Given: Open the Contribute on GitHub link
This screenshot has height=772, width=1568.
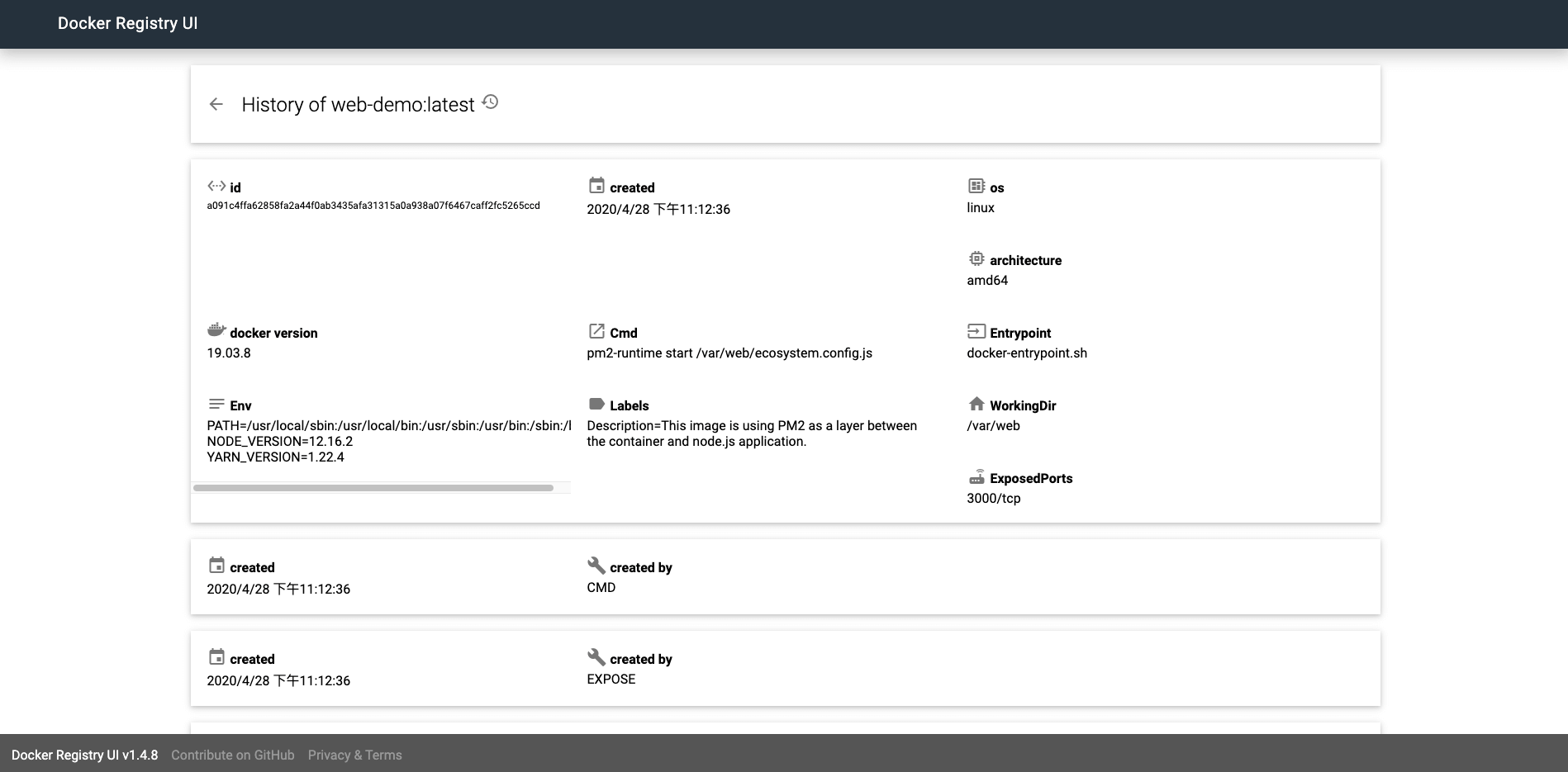Looking at the screenshot, I should 232,755.
